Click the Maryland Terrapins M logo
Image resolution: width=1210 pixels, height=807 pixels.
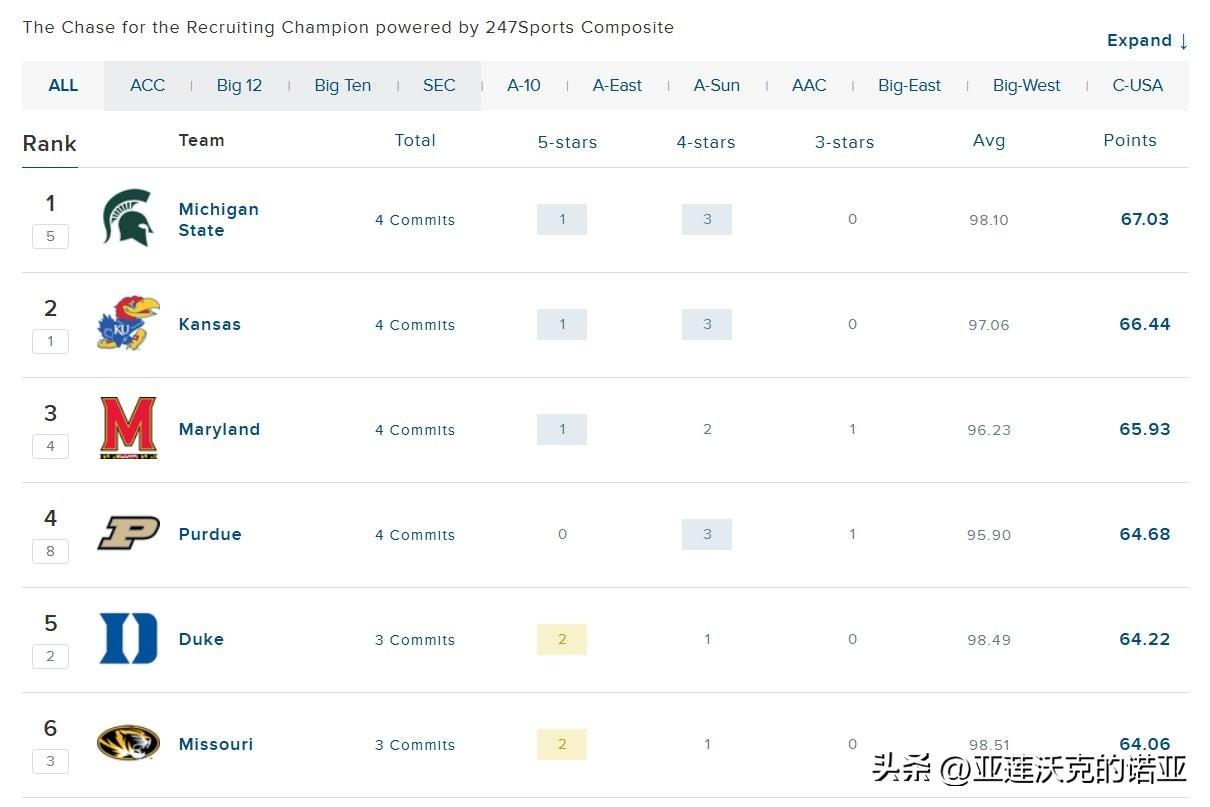128,428
